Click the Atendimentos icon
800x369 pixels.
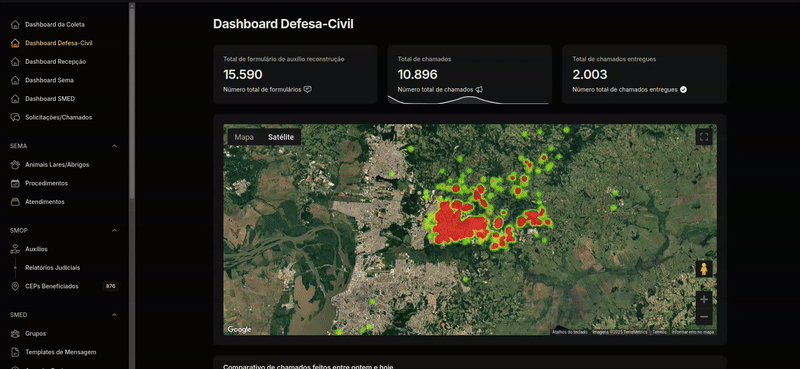tap(15, 202)
